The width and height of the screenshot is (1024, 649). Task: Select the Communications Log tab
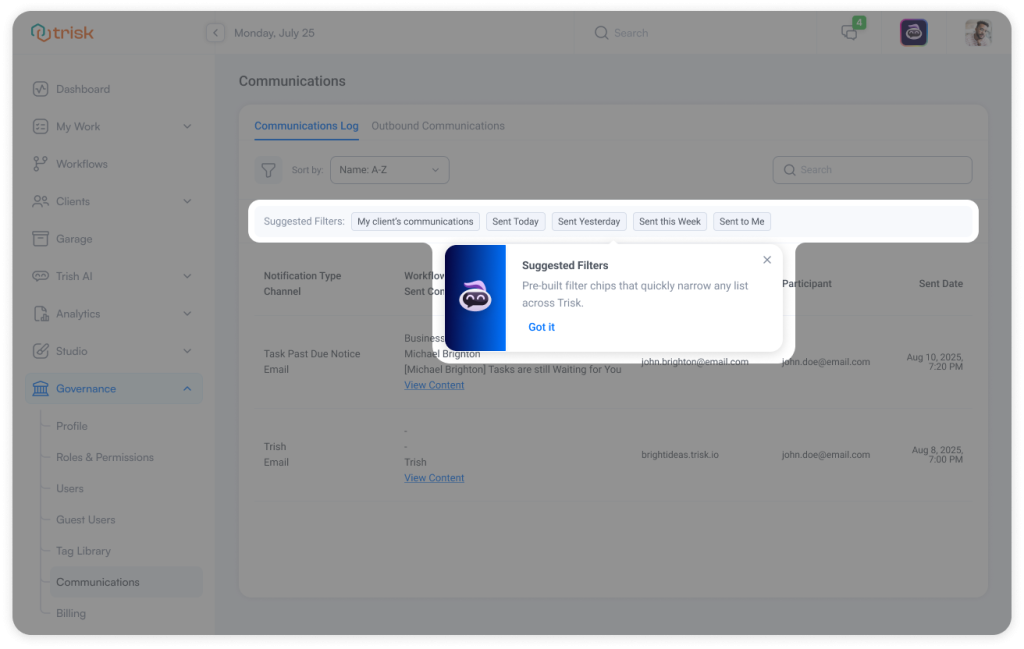pos(306,126)
